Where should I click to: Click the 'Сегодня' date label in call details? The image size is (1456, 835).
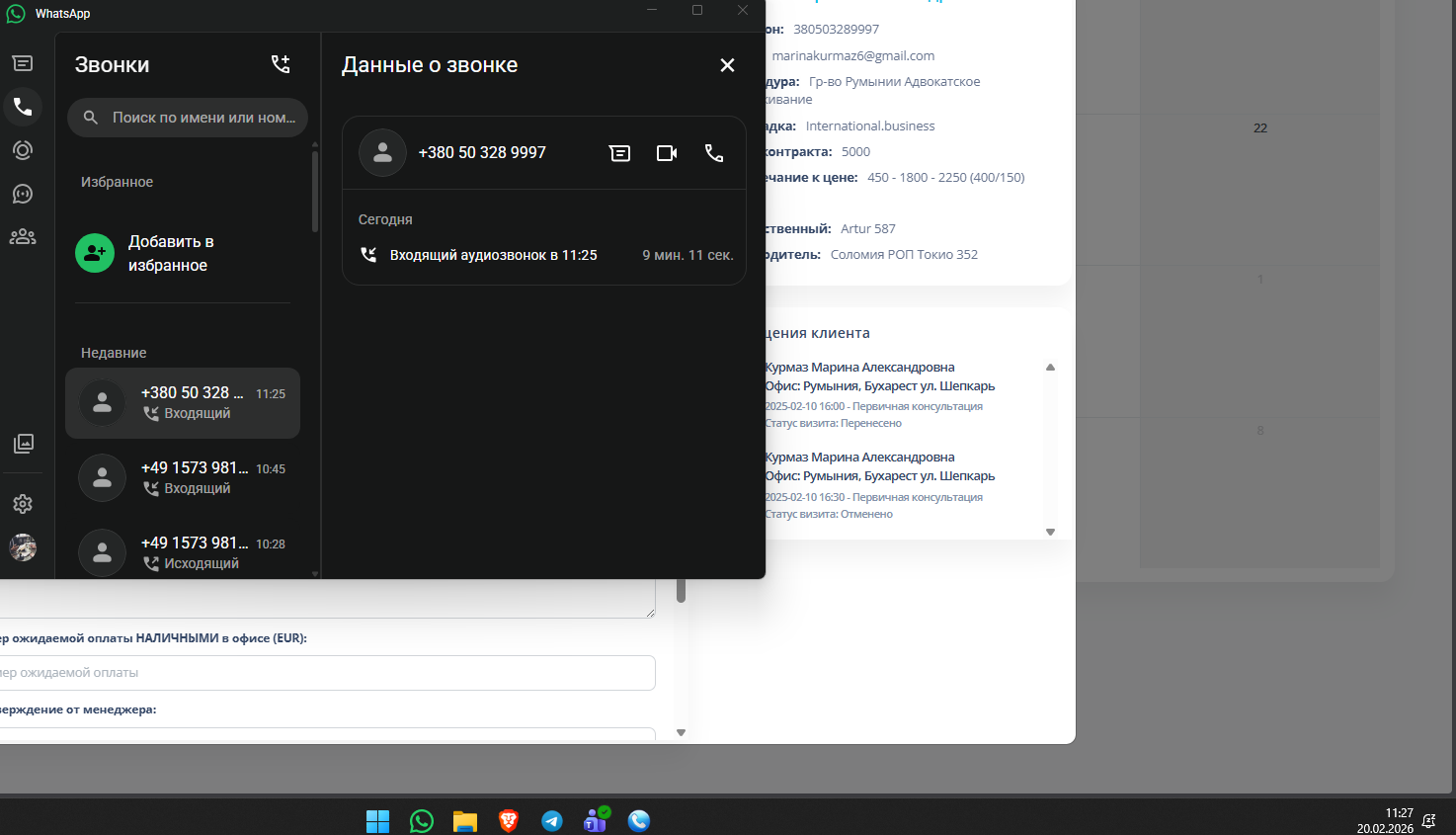pos(385,219)
